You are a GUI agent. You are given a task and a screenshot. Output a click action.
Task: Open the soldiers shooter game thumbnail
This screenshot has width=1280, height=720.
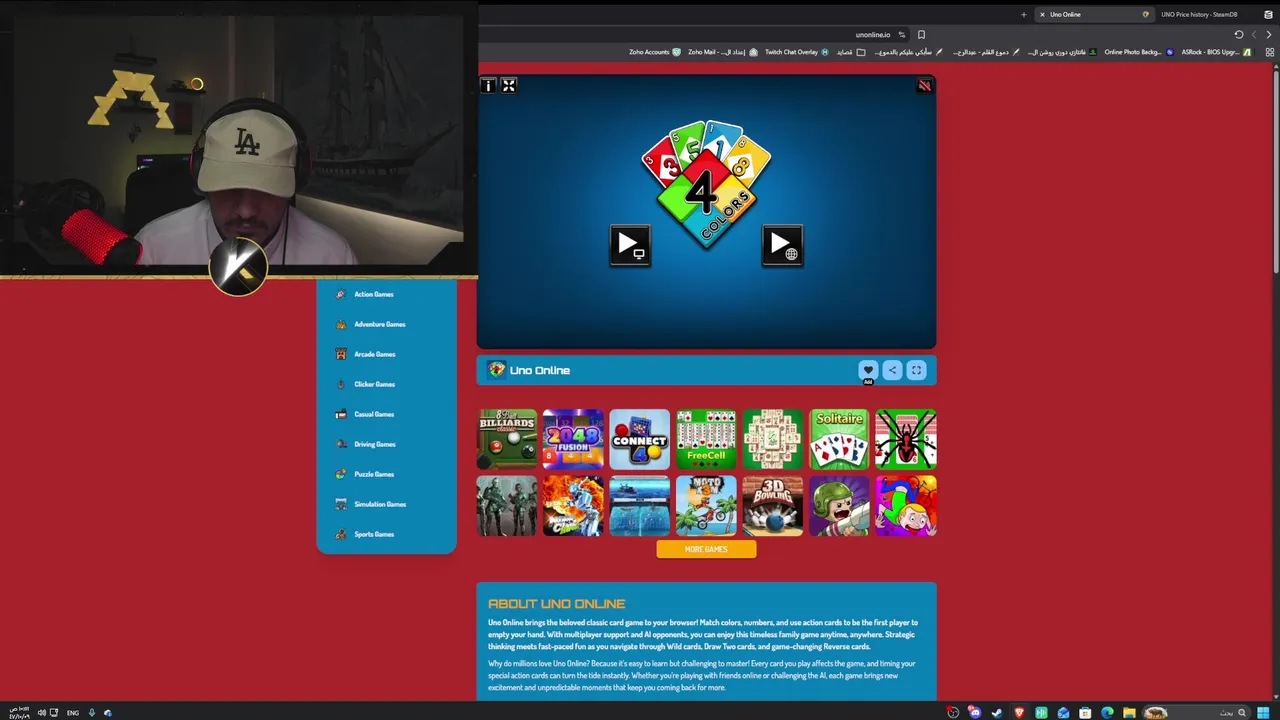coord(507,505)
